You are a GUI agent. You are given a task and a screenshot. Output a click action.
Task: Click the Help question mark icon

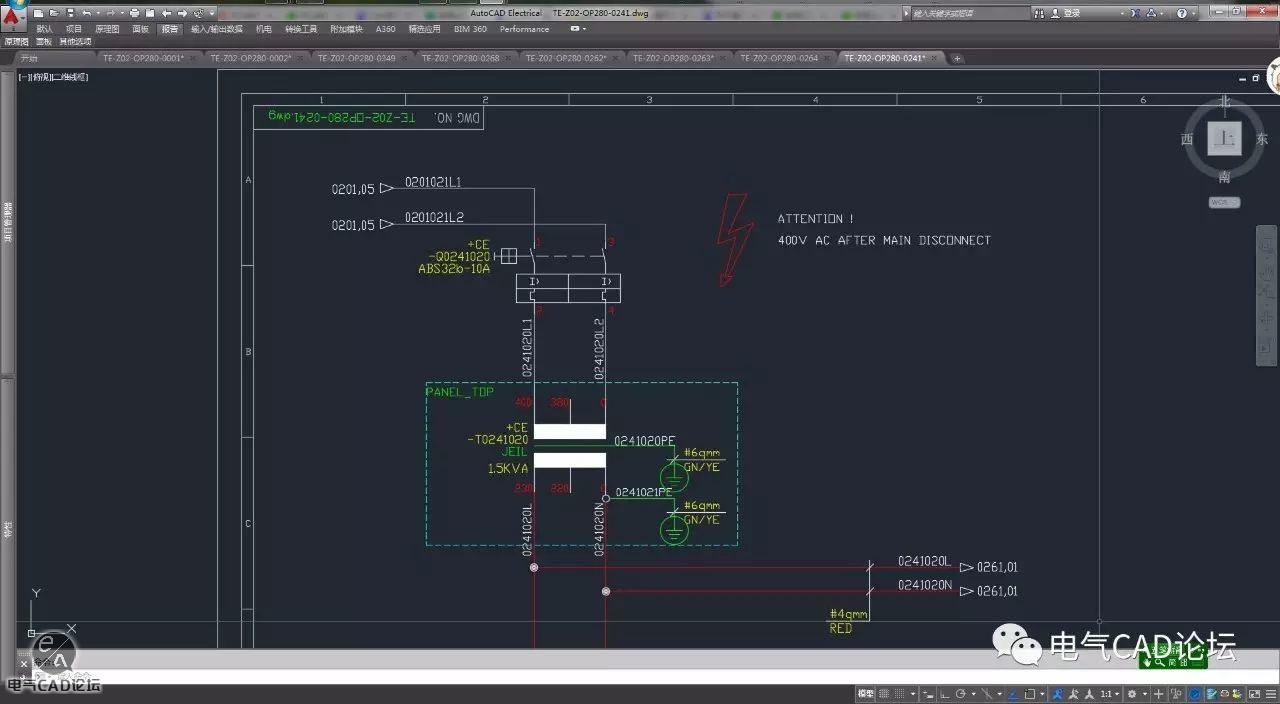pos(1181,13)
